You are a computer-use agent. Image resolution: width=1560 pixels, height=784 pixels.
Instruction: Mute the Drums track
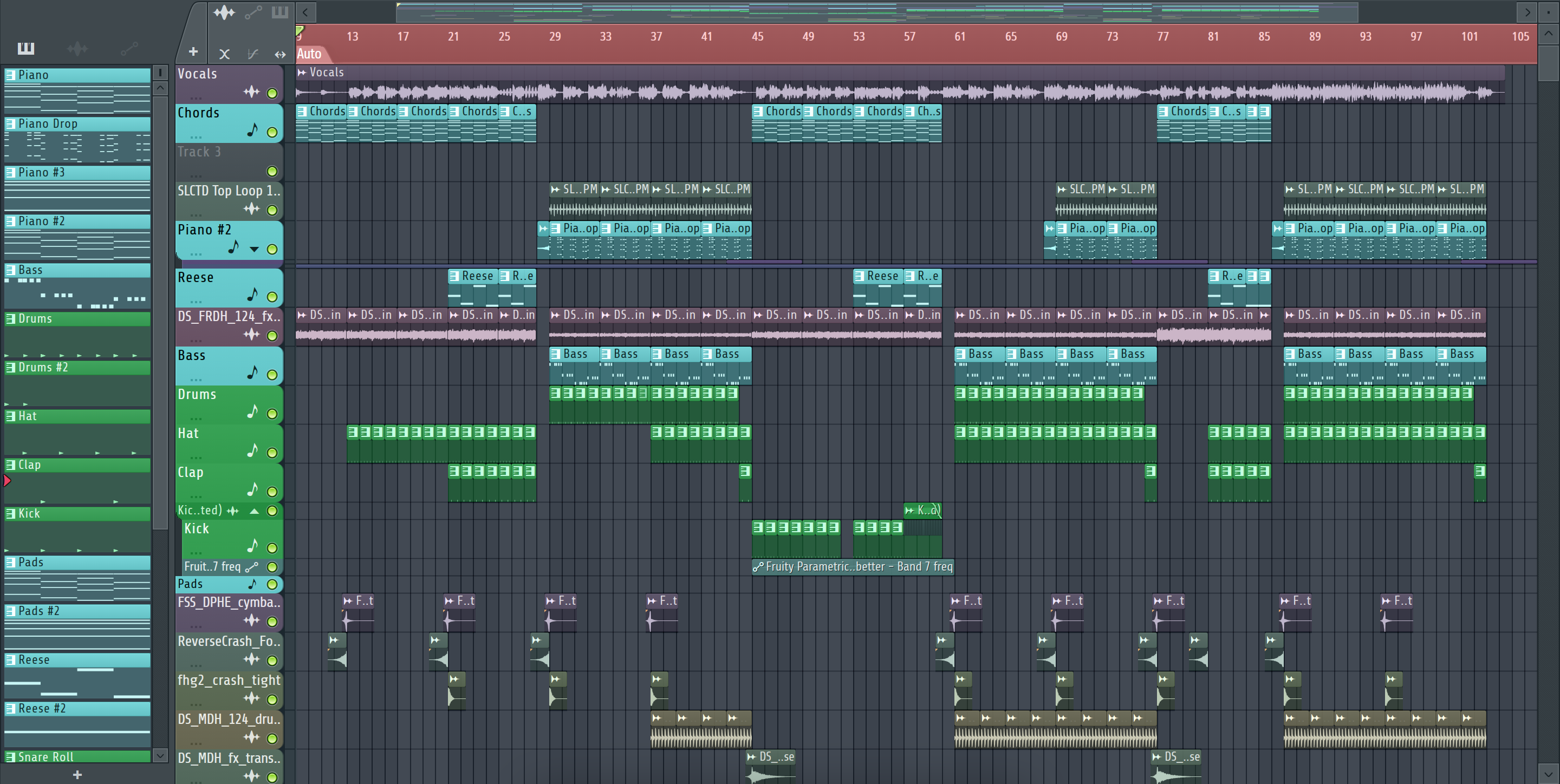coord(272,414)
